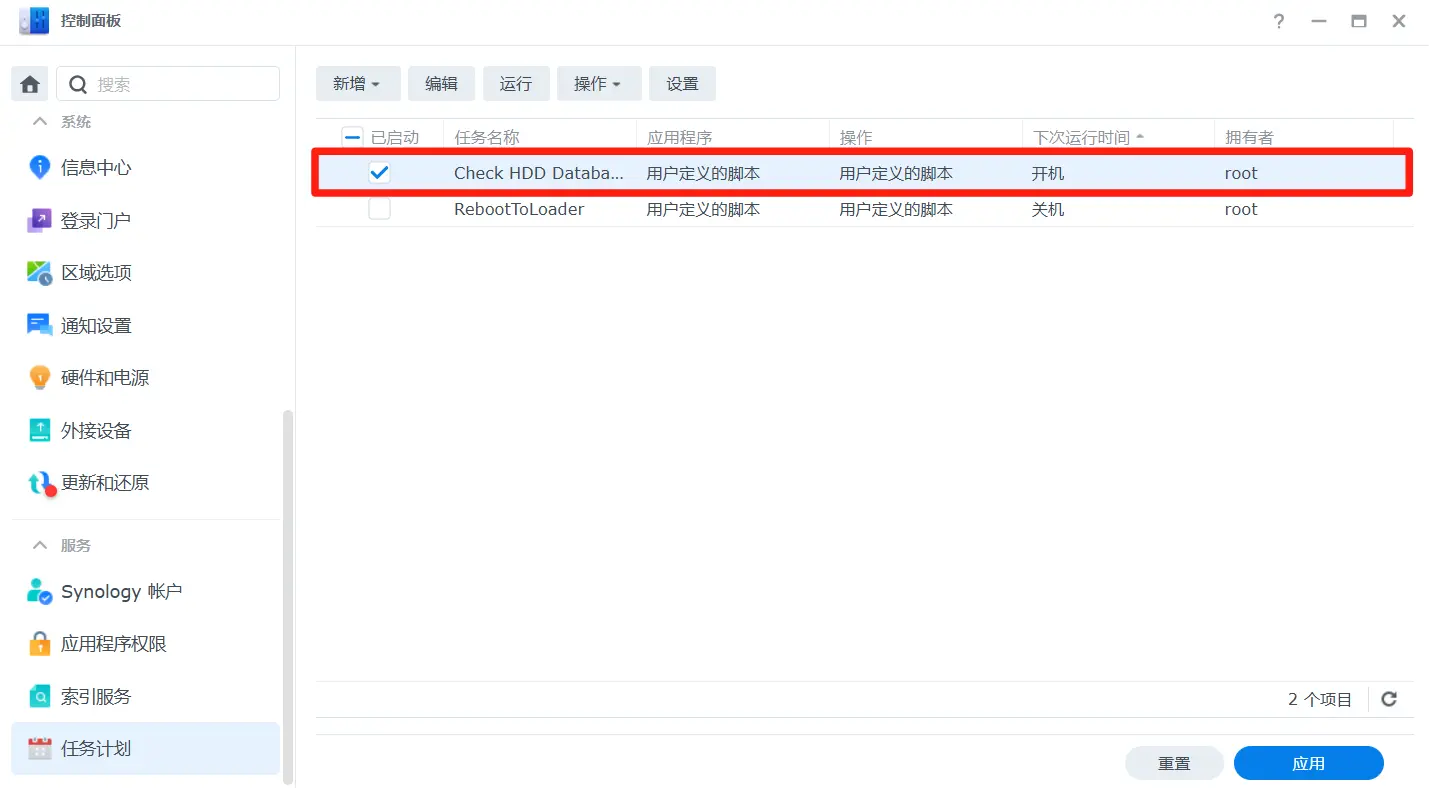Image resolution: width=1429 pixels, height=788 pixels.
Task: Open the 新增 dropdown menu
Action: click(357, 84)
